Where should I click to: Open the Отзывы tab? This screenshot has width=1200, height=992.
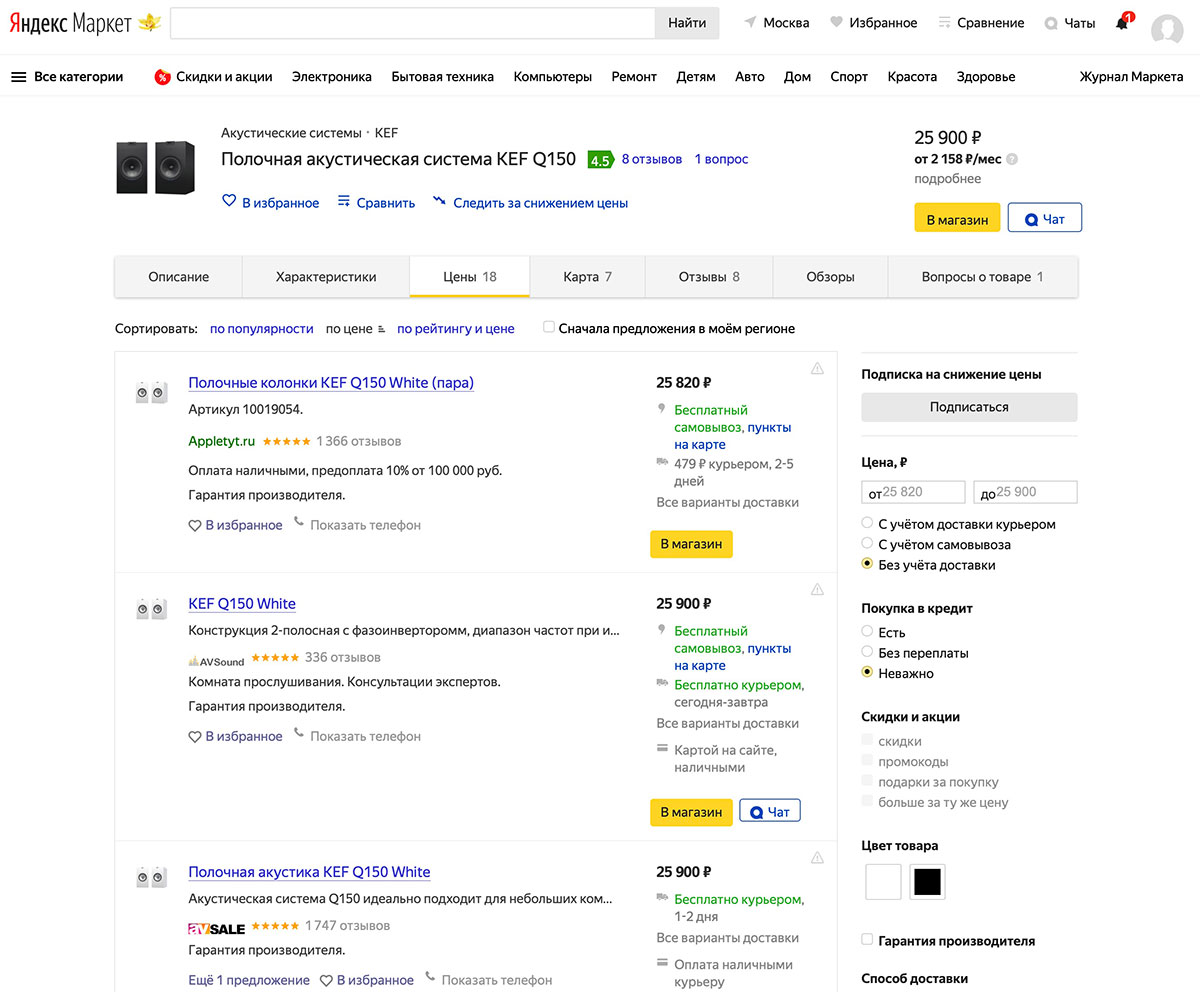709,277
